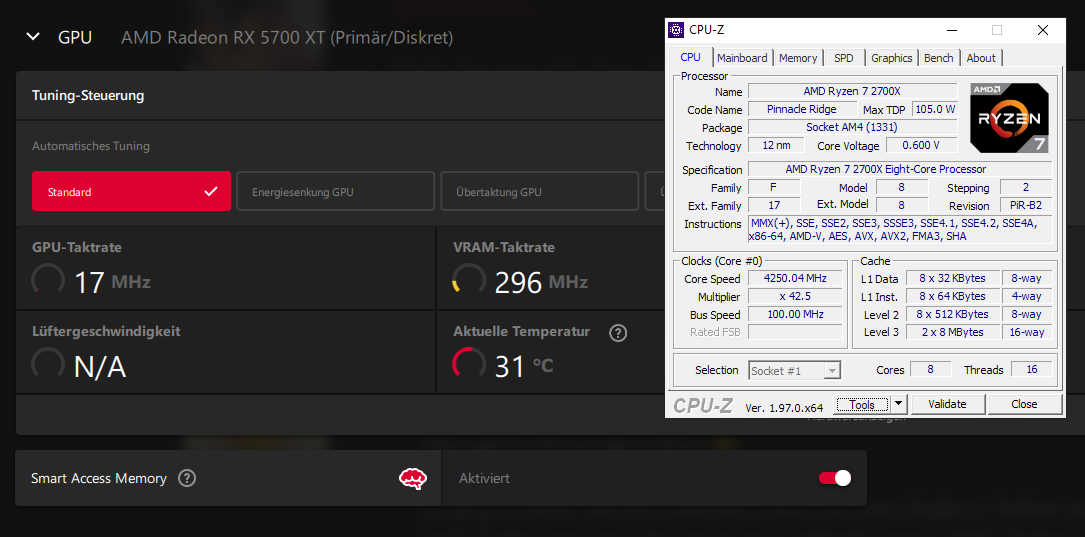Click the Tools button in CPU-Z
The height and width of the screenshot is (537, 1085).
(x=863, y=404)
